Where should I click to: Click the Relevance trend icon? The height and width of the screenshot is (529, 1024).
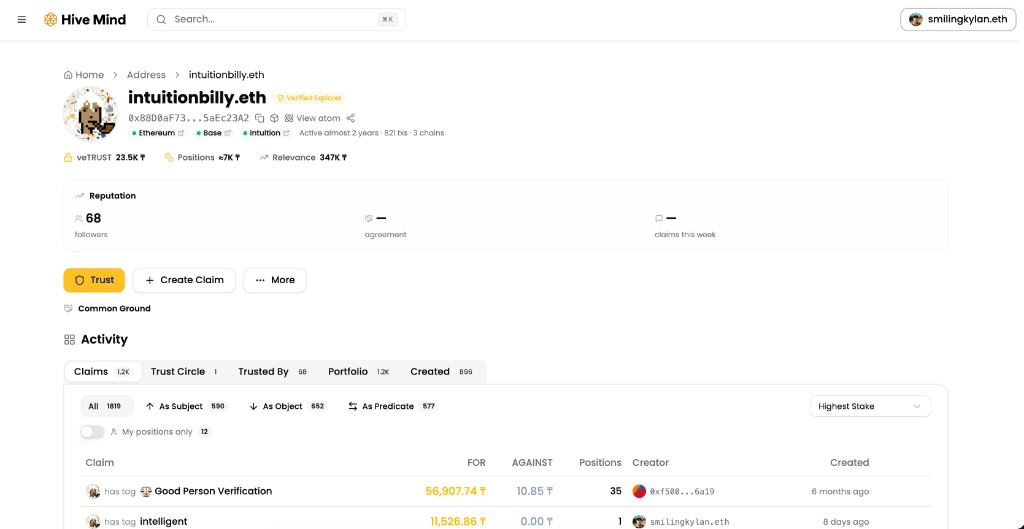point(264,157)
